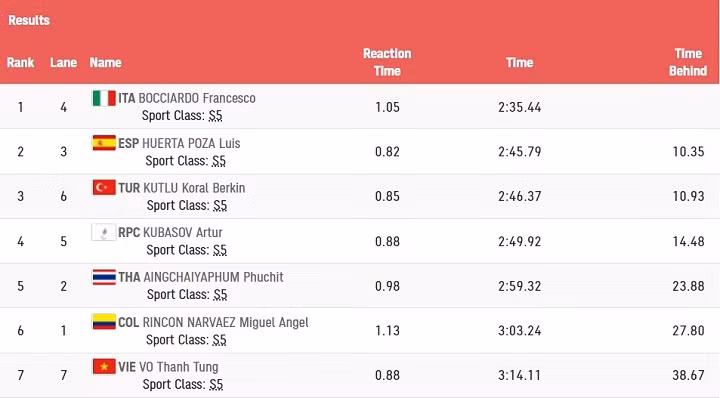Screen dimensions: 720x398
Task: Click the S5 class under KUBASOV Artur
Action: pyautogui.click(x=220, y=250)
